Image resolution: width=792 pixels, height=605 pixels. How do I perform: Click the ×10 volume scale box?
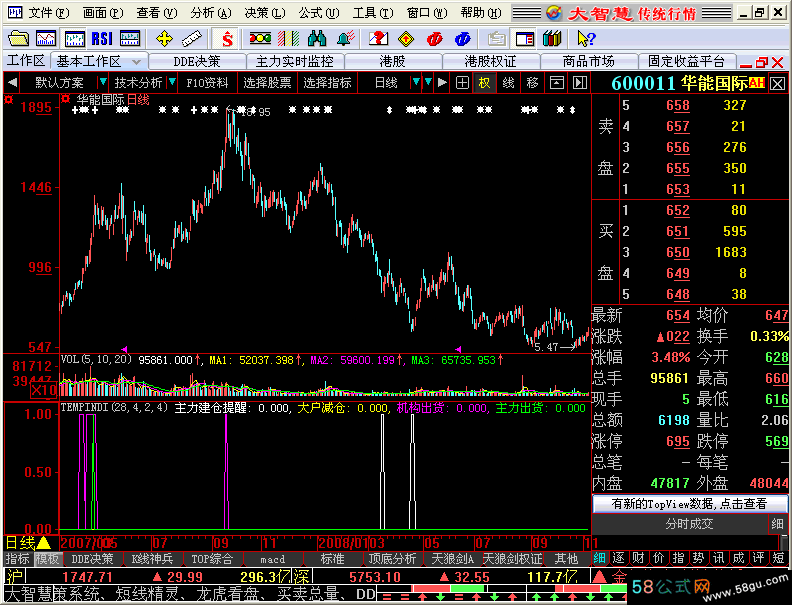[x=43, y=390]
